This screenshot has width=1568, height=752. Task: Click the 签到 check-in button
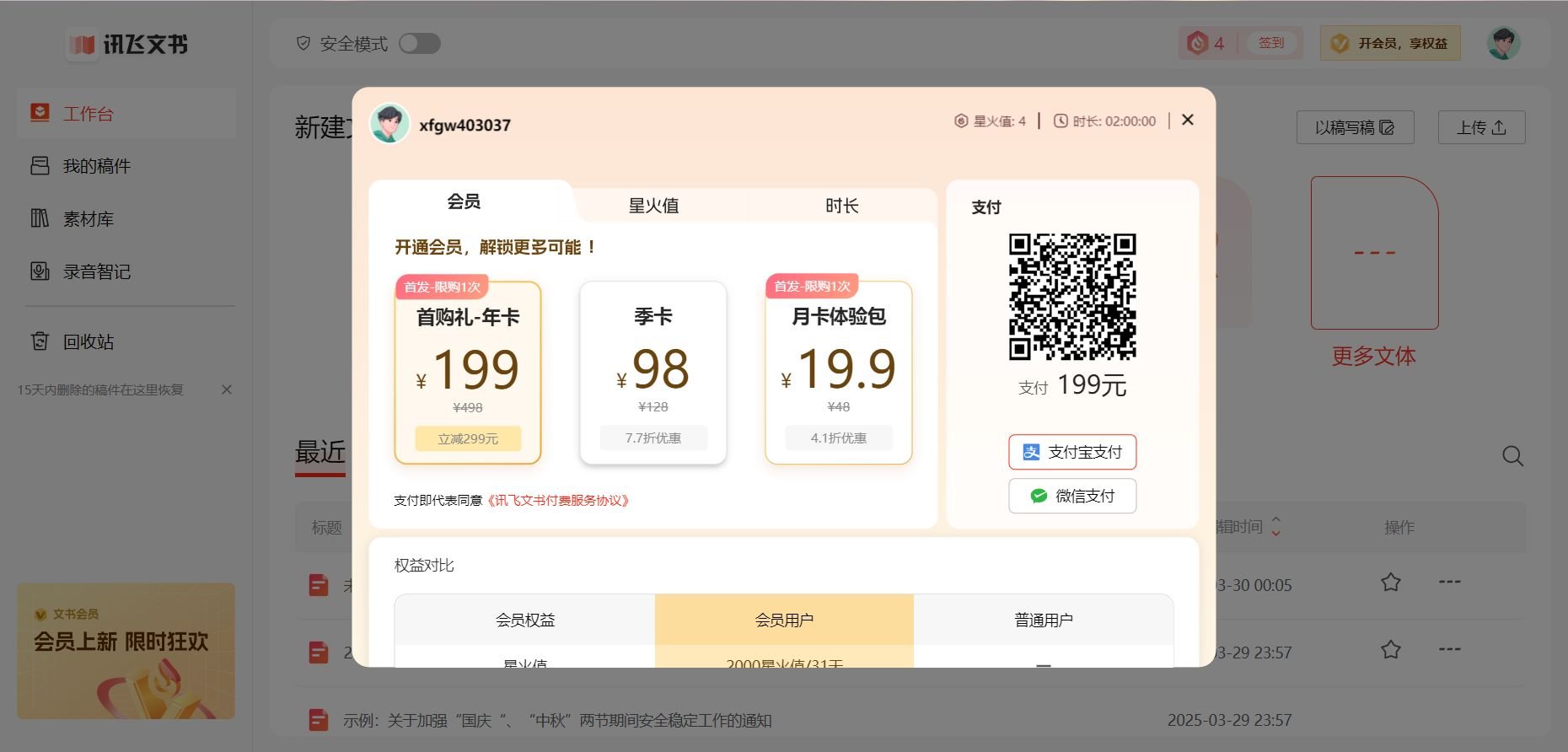[x=1271, y=43]
